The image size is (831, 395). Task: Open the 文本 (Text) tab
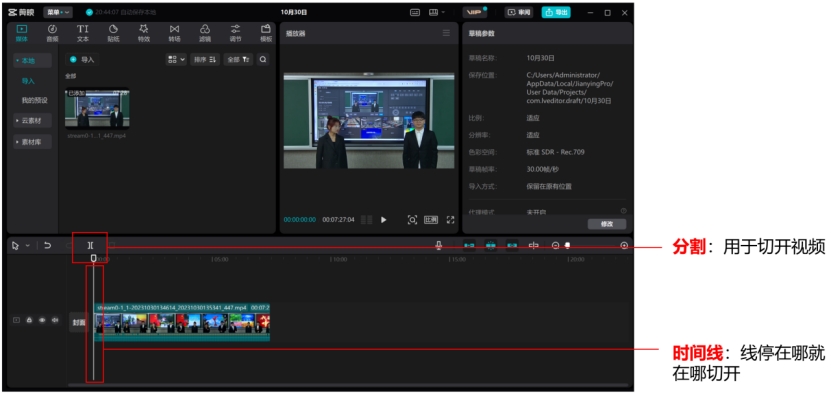83,33
